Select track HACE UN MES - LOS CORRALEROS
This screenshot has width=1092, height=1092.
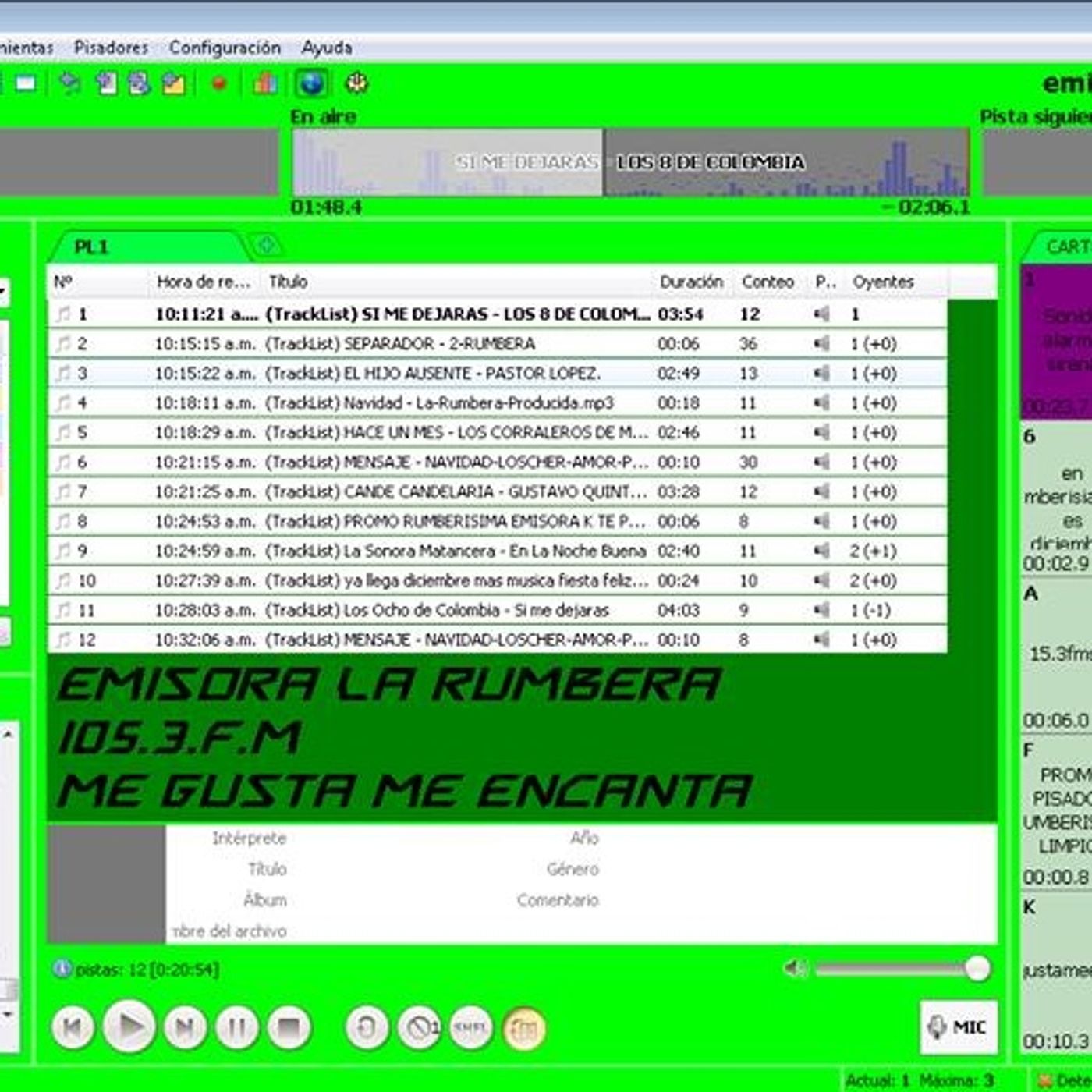tap(498, 433)
